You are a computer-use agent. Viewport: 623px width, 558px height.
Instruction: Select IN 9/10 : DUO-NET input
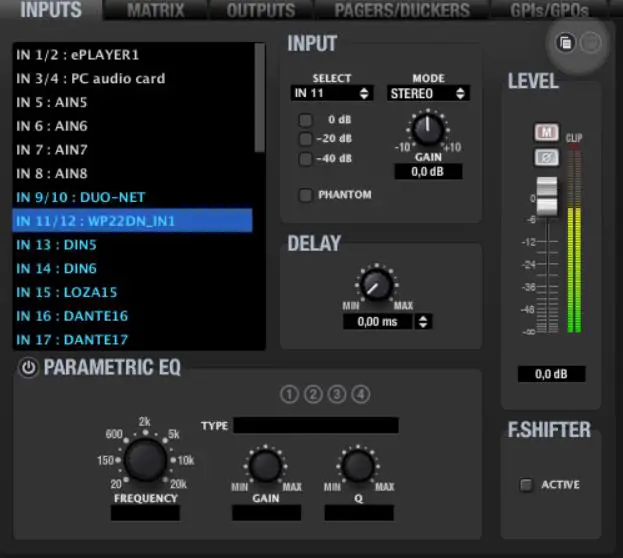133,198
